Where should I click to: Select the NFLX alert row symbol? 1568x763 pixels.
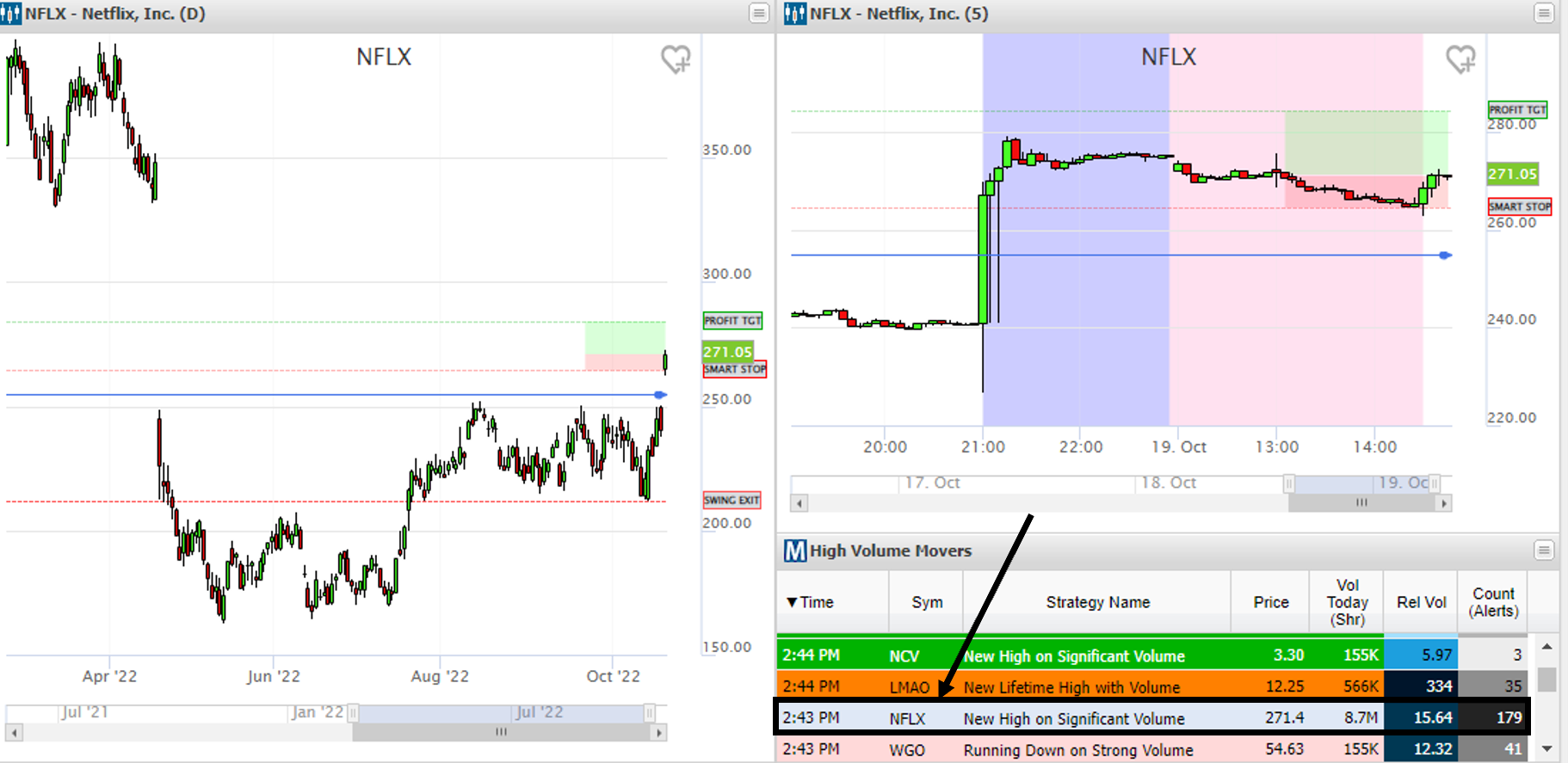click(x=907, y=718)
